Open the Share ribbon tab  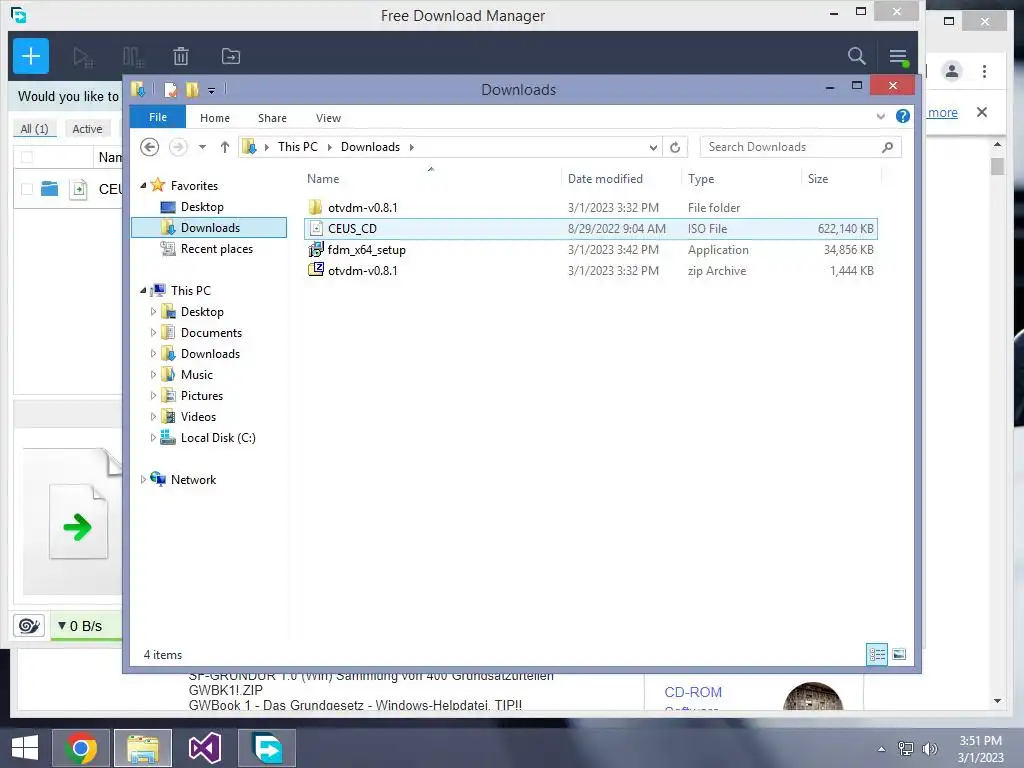click(272, 118)
